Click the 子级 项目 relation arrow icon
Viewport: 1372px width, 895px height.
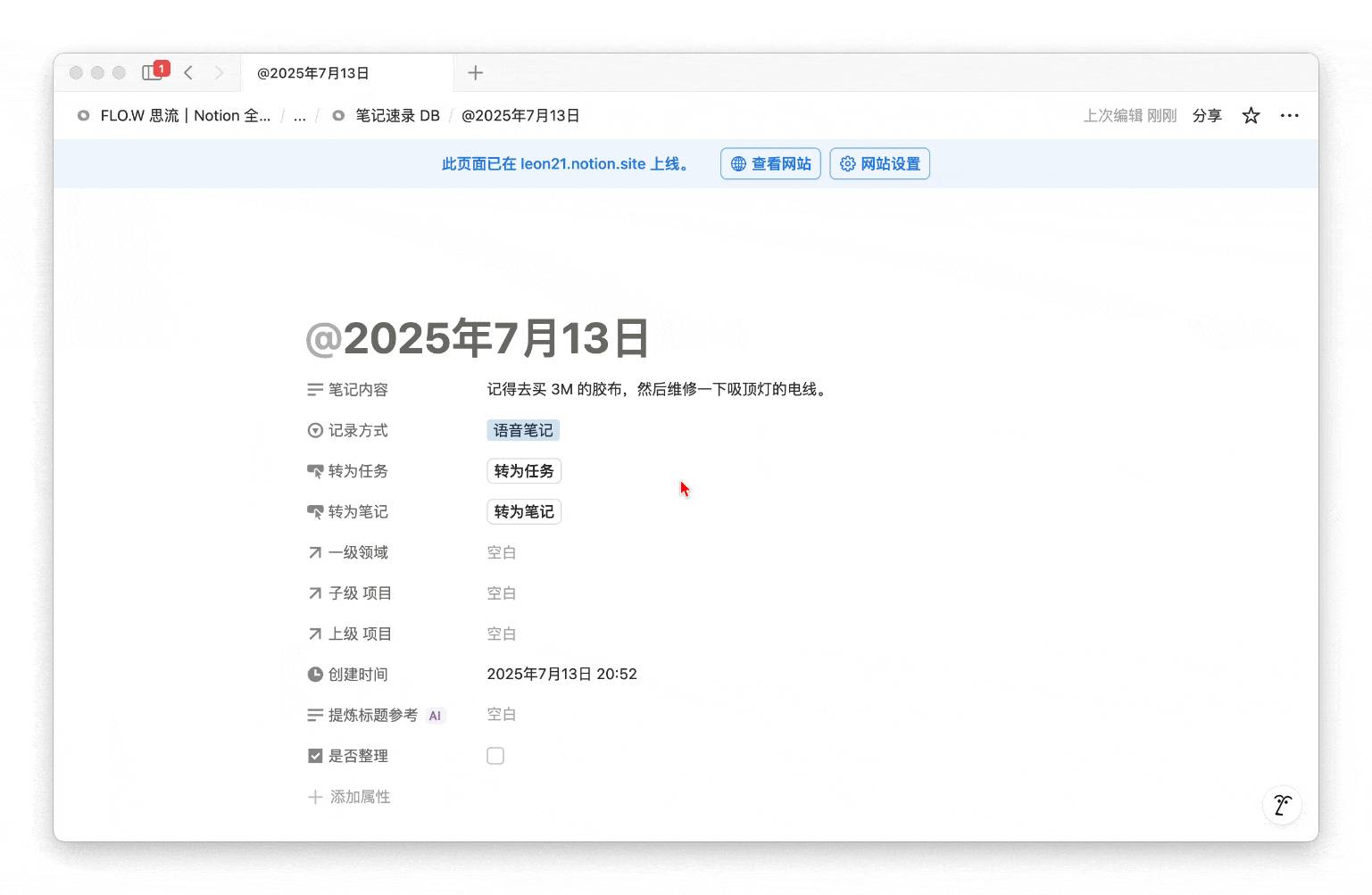(315, 593)
